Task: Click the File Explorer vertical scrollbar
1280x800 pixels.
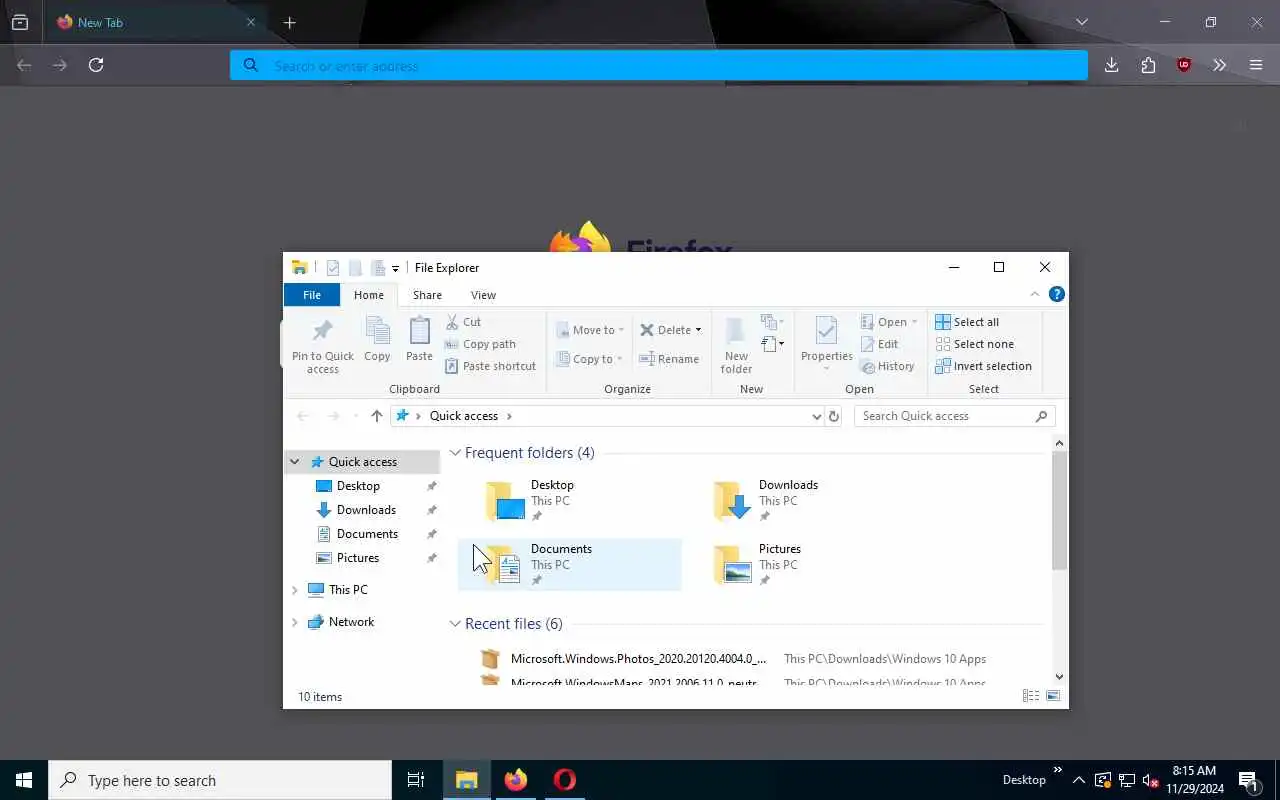Action: tap(1060, 510)
